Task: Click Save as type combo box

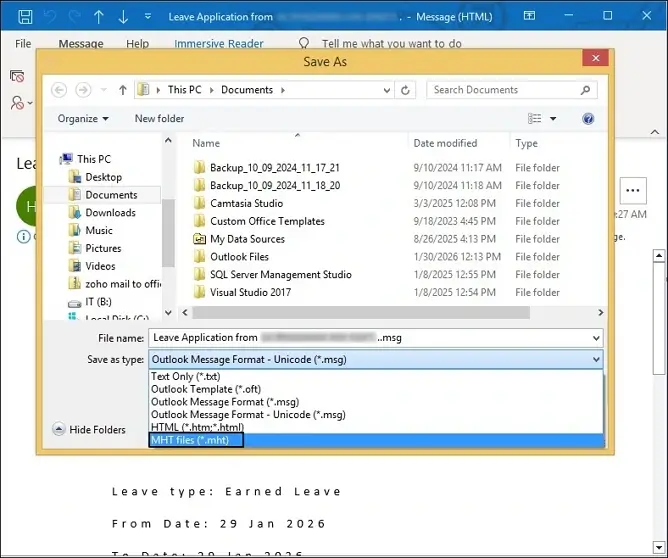Action: pos(376,360)
